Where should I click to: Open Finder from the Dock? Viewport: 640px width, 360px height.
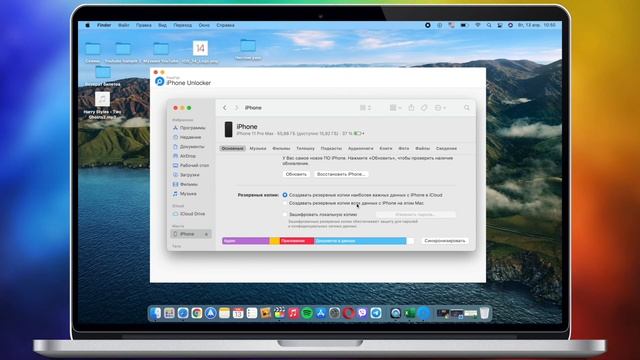point(156,313)
